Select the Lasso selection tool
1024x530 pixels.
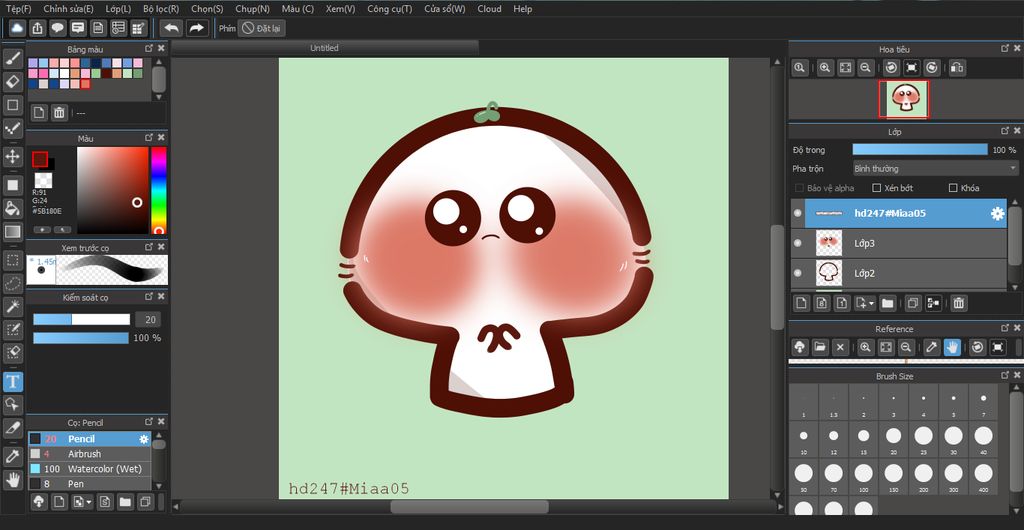[x=13, y=284]
